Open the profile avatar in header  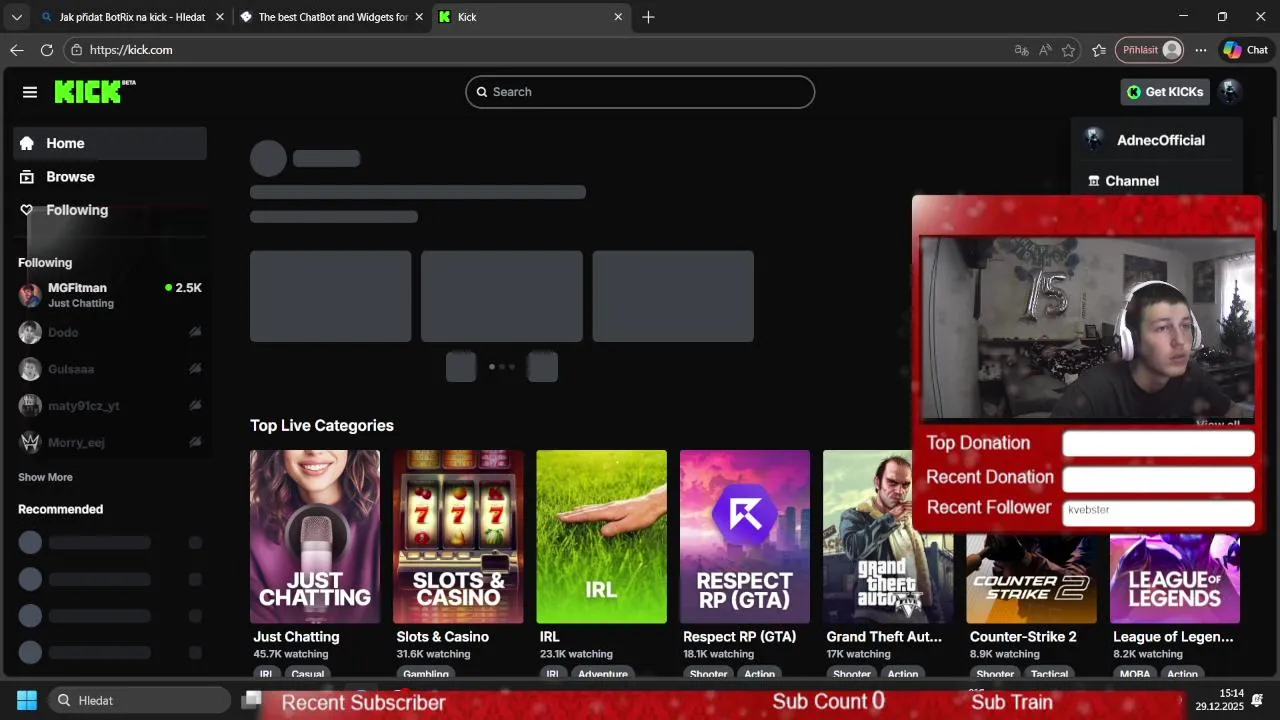[x=1230, y=92]
